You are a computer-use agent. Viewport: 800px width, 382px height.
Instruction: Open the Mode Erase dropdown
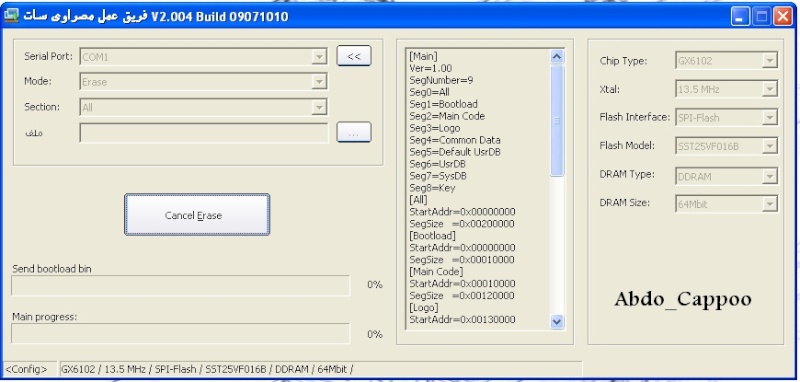203,81
